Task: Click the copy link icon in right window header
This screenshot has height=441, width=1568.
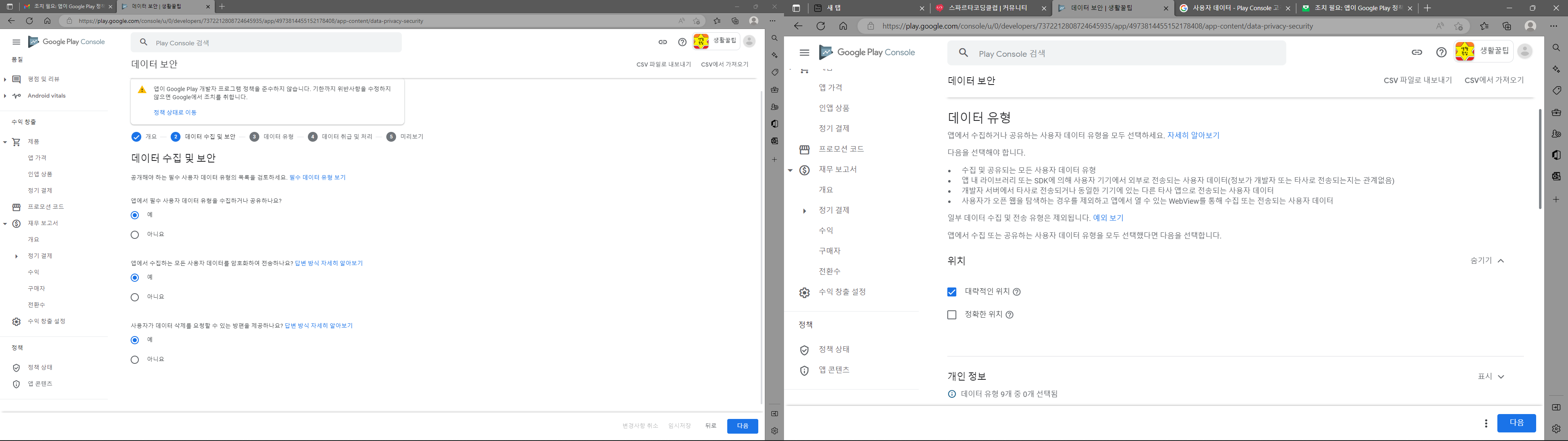Action: click(1417, 52)
